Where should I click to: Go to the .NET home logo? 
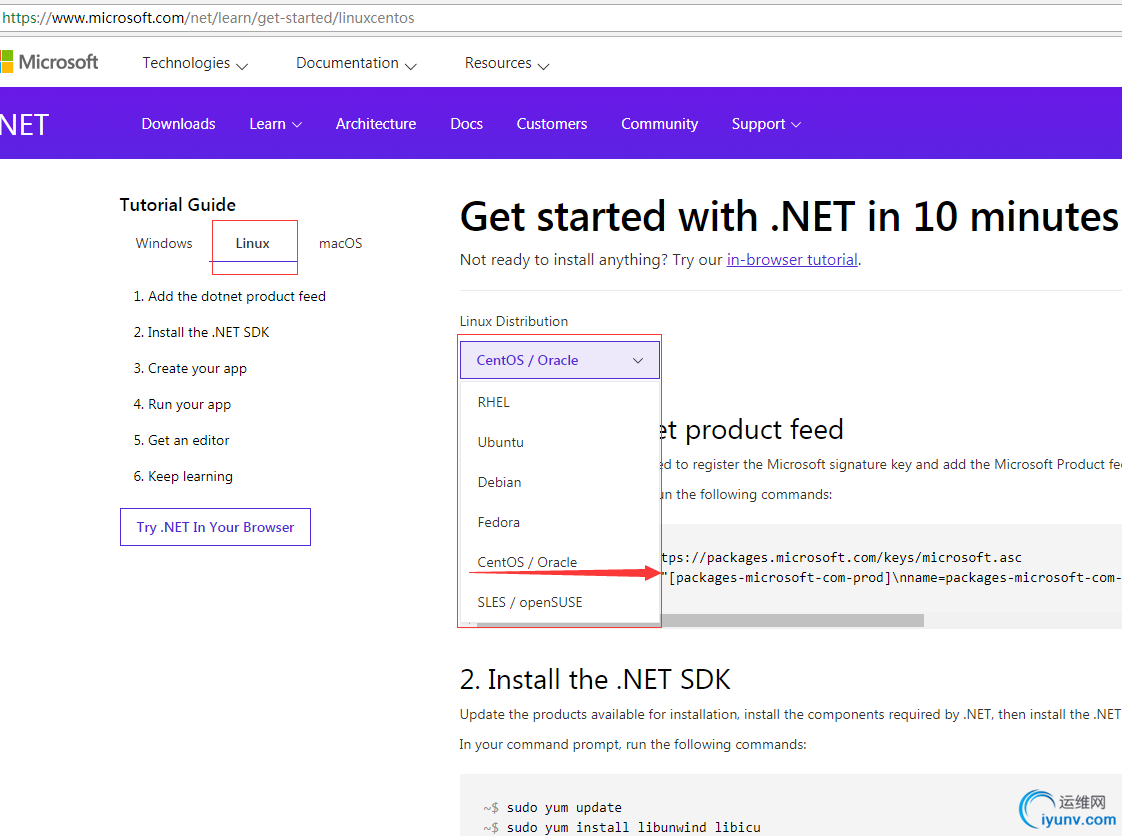24,125
